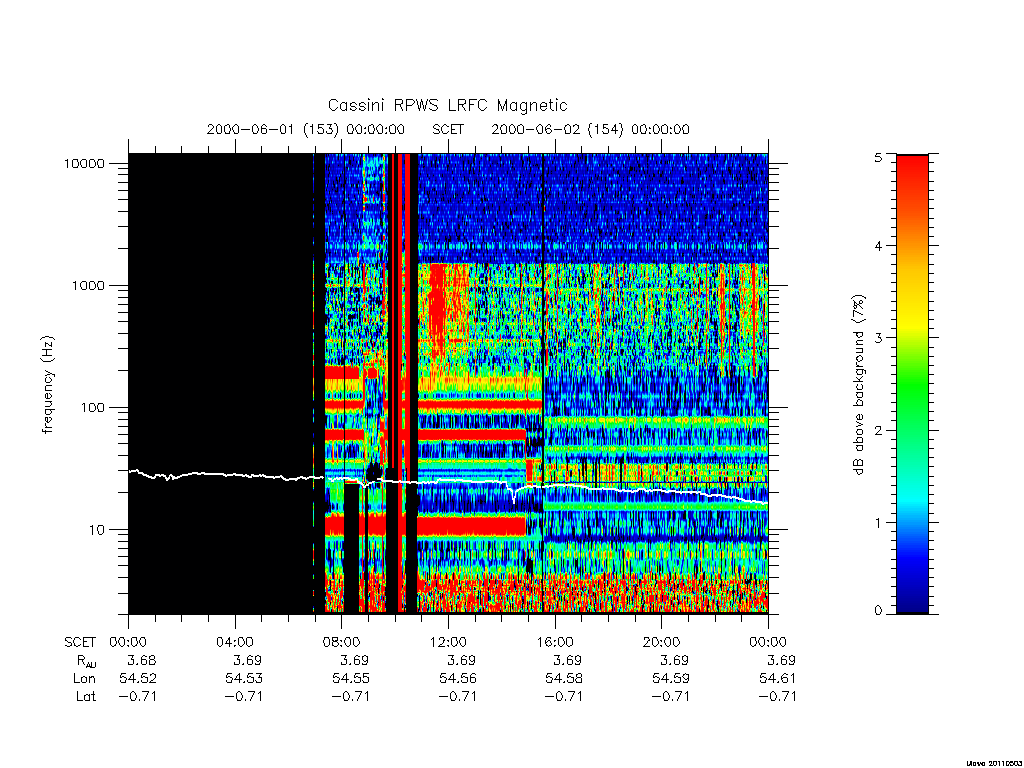Click the "Cassini RPWS LRFC Magnetic" title
This screenshot has height=768, width=1024.
coord(447,105)
